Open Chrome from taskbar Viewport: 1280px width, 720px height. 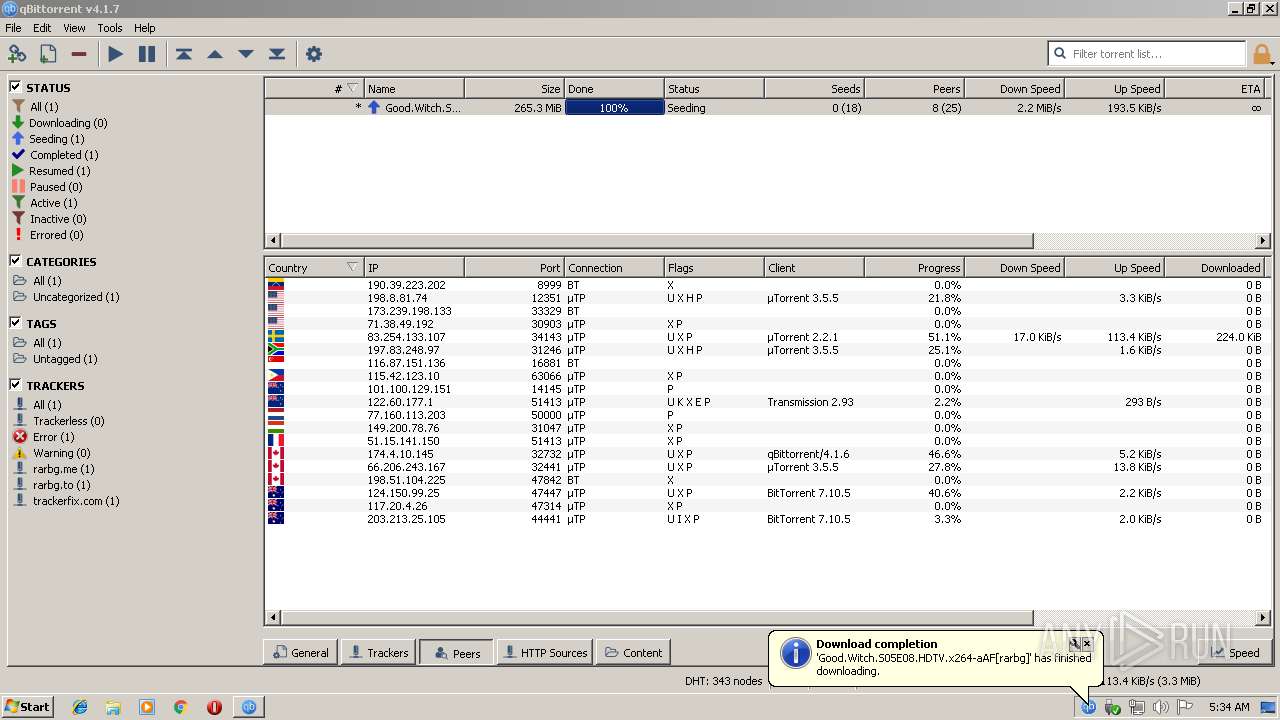(181, 707)
